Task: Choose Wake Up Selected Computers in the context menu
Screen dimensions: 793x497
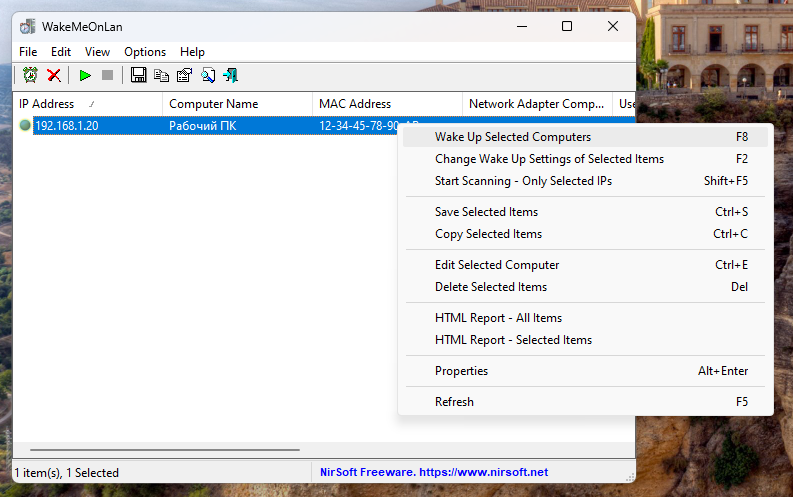Action: pos(586,137)
